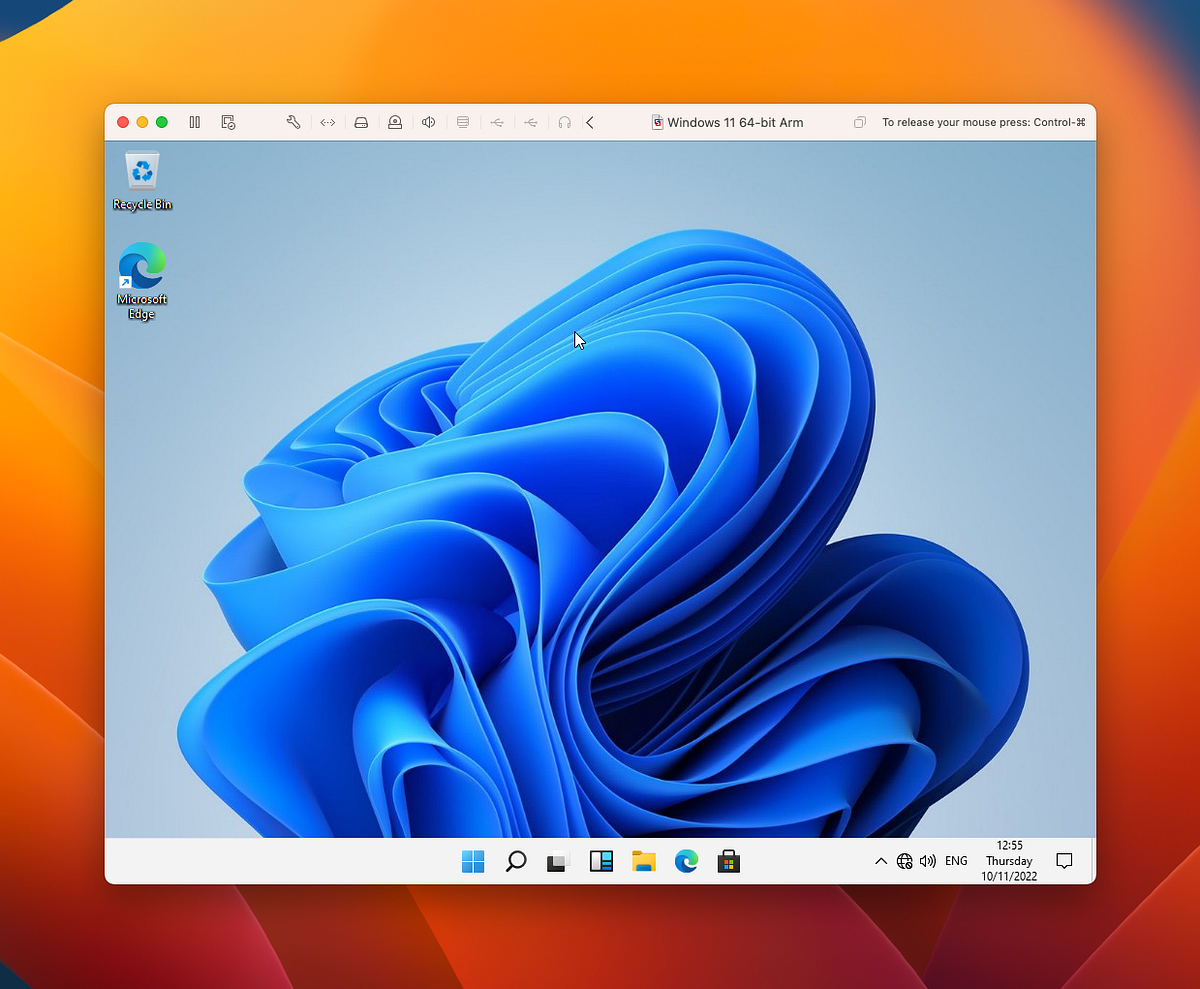Select the Search icon on the taskbar
The width and height of the screenshot is (1200, 989).
click(515, 861)
